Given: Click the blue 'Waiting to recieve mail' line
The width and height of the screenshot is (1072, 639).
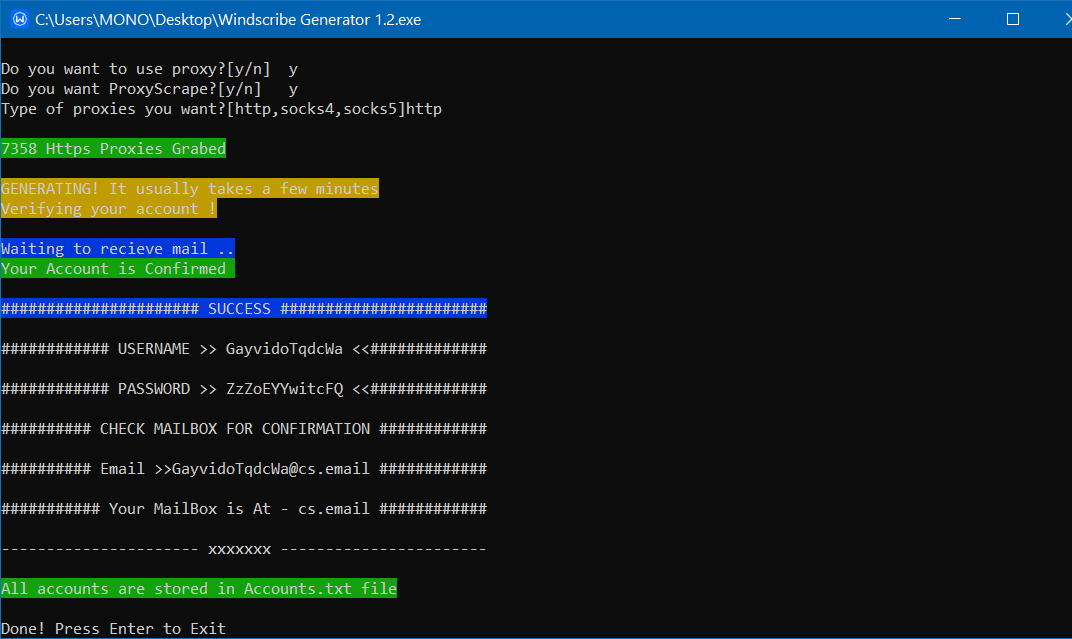Looking at the screenshot, I should click(117, 249).
